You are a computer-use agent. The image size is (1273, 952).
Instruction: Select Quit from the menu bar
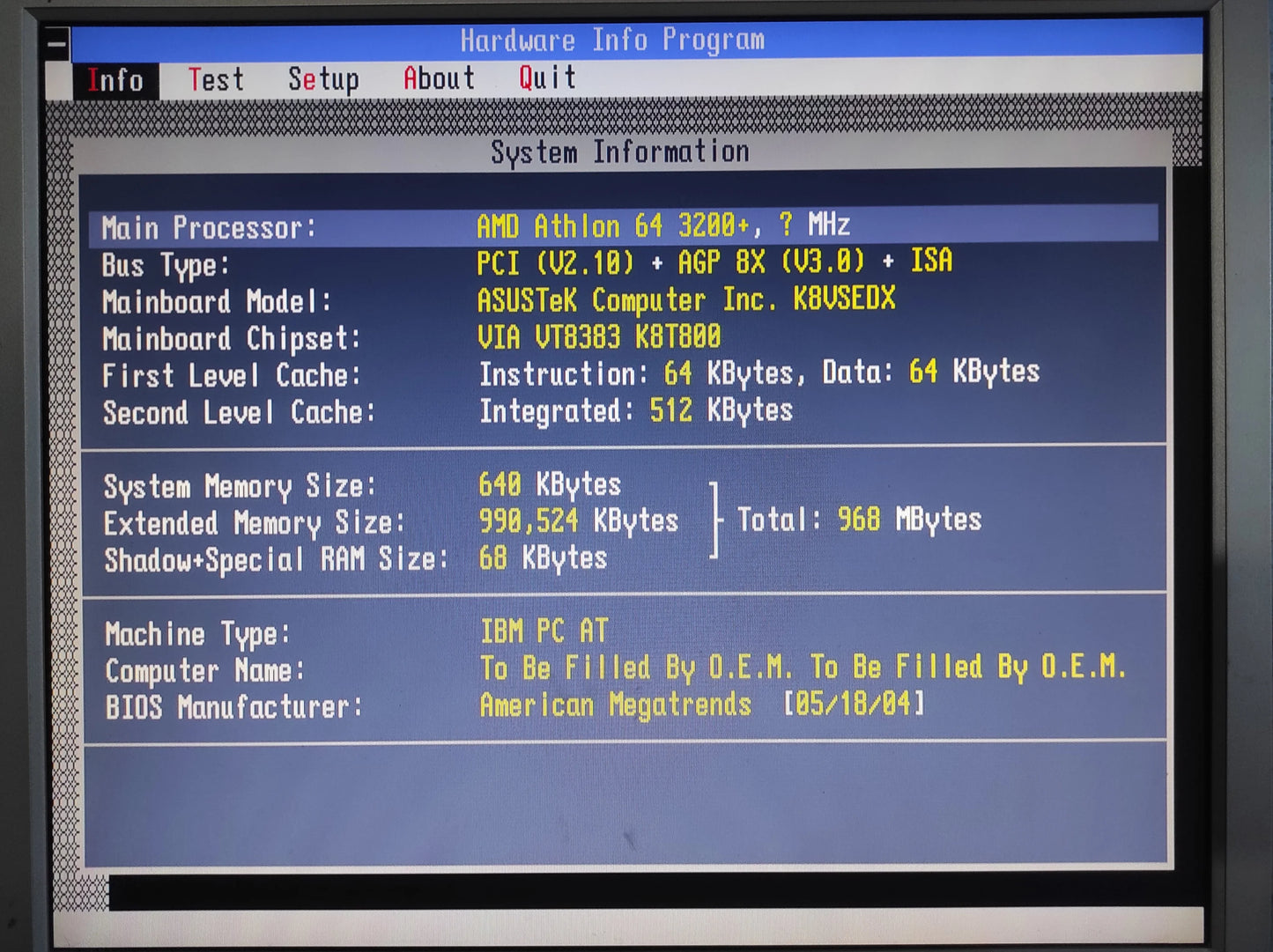[547, 77]
